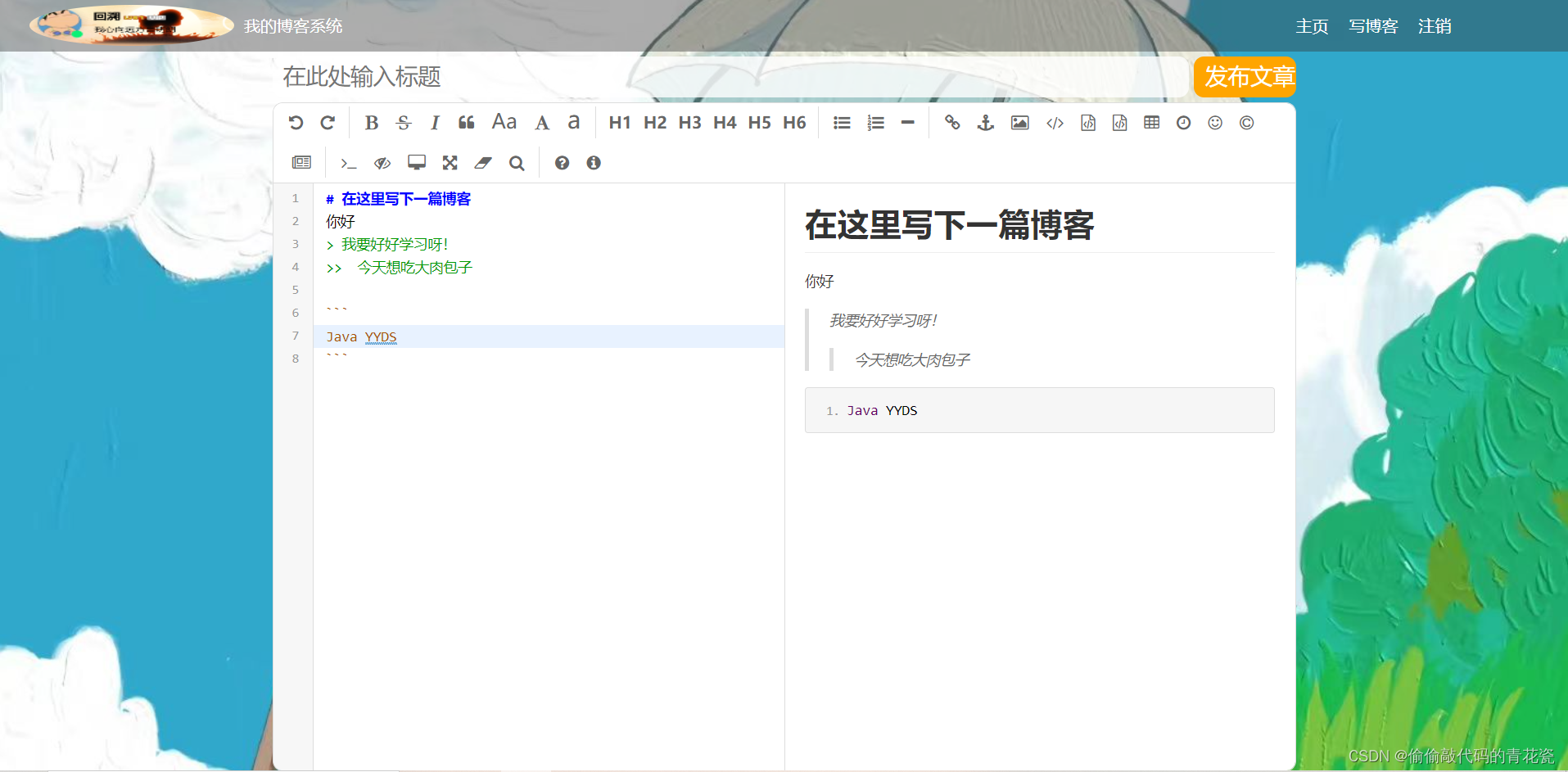Image resolution: width=1568 pixels, height=772 pixels.
Task: Apply strikethrough formatting
Action: click(403, 123)
